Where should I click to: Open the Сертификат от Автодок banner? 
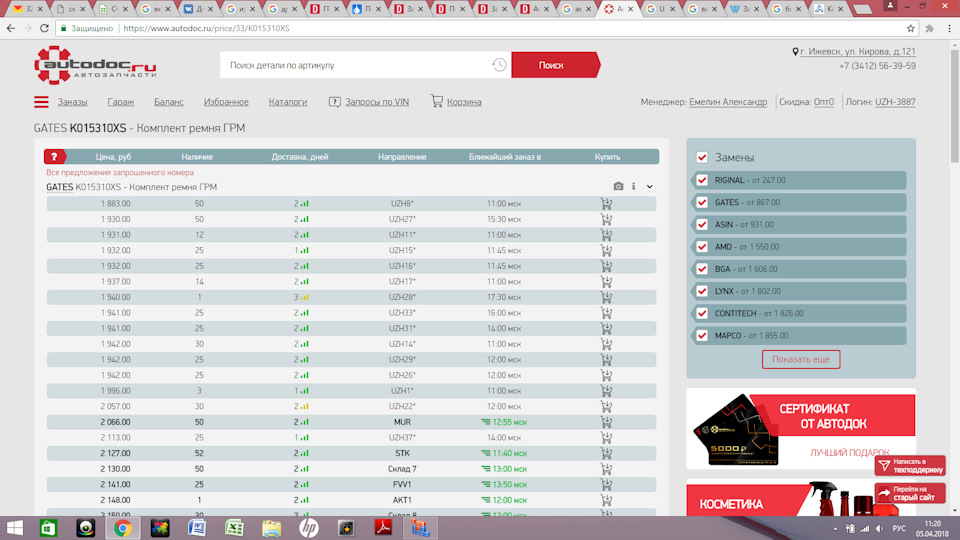[x=801, y=429]
